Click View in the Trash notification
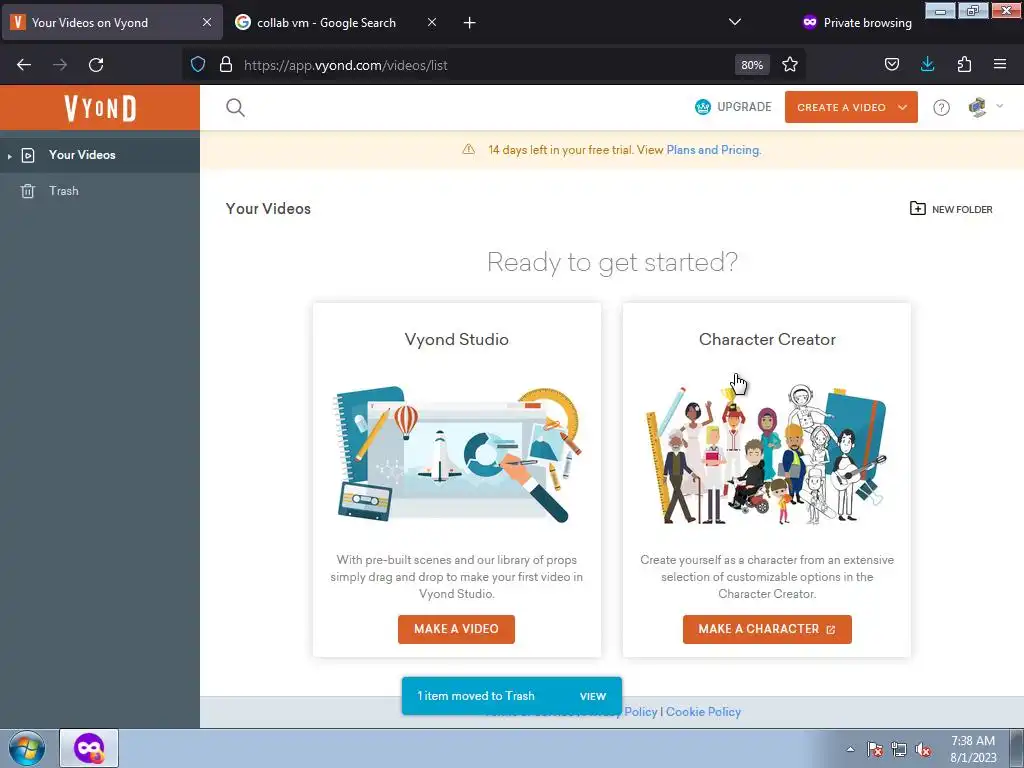This screenshot has width=1024, height=768. 593,696
